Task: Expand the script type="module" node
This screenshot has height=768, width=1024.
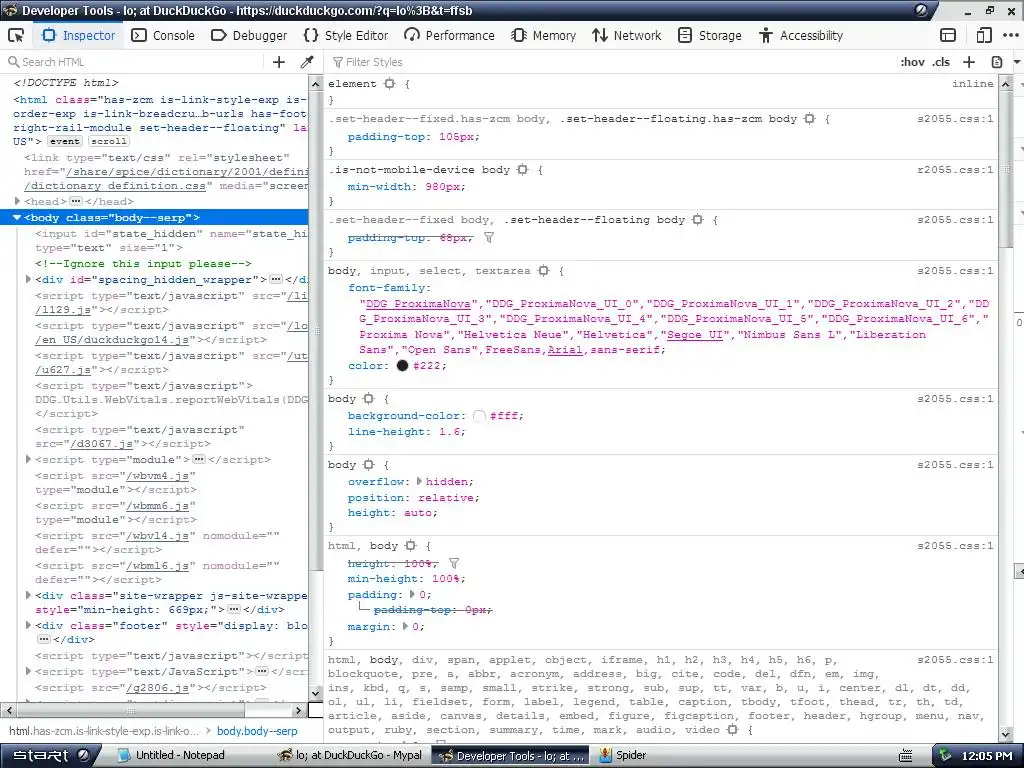Action: tap(28, 460)
